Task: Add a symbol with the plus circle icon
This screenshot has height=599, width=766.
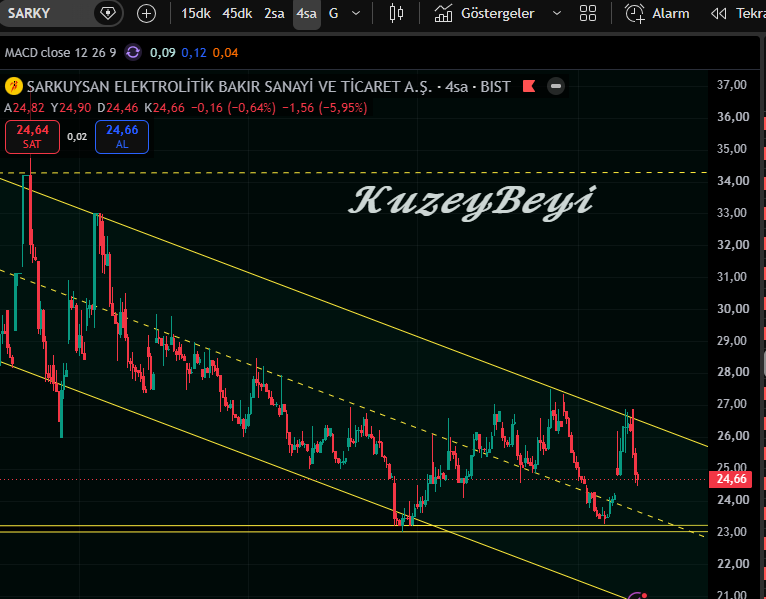Action: click(x=146, y=13)
